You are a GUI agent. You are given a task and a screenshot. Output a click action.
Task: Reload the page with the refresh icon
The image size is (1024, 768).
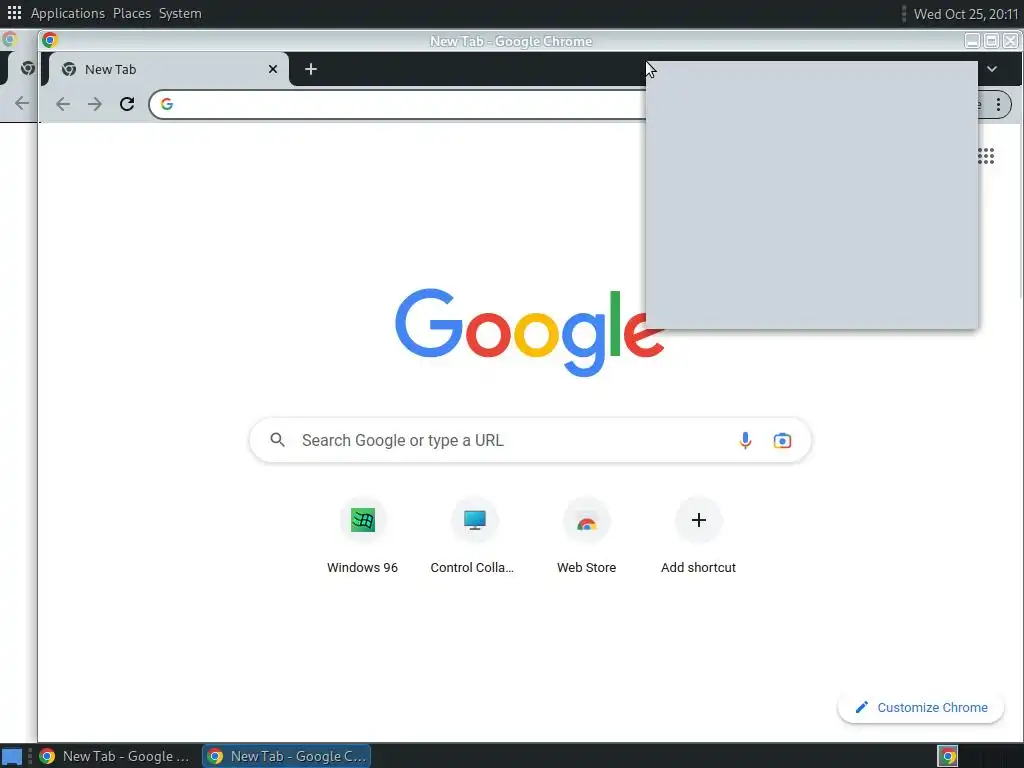click(x=127, y=104)
